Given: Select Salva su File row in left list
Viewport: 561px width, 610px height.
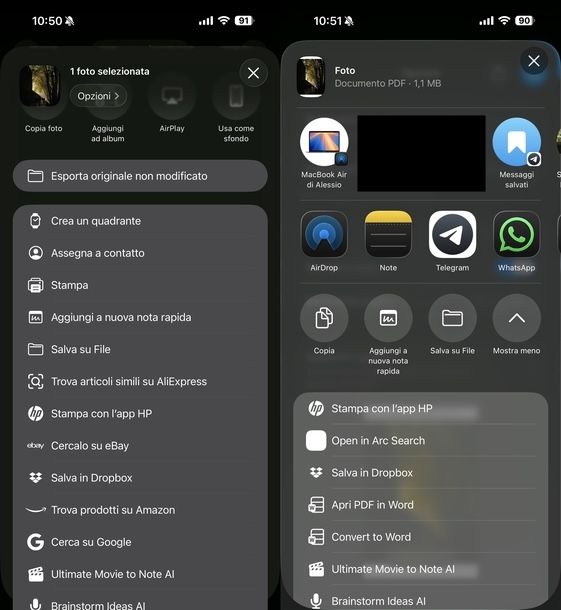Looking at the screenshot, I should click(140, 349).
